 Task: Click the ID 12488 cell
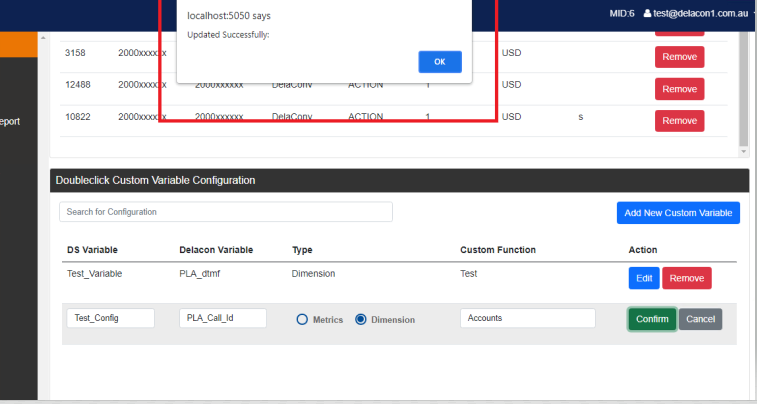coord(78,84)
